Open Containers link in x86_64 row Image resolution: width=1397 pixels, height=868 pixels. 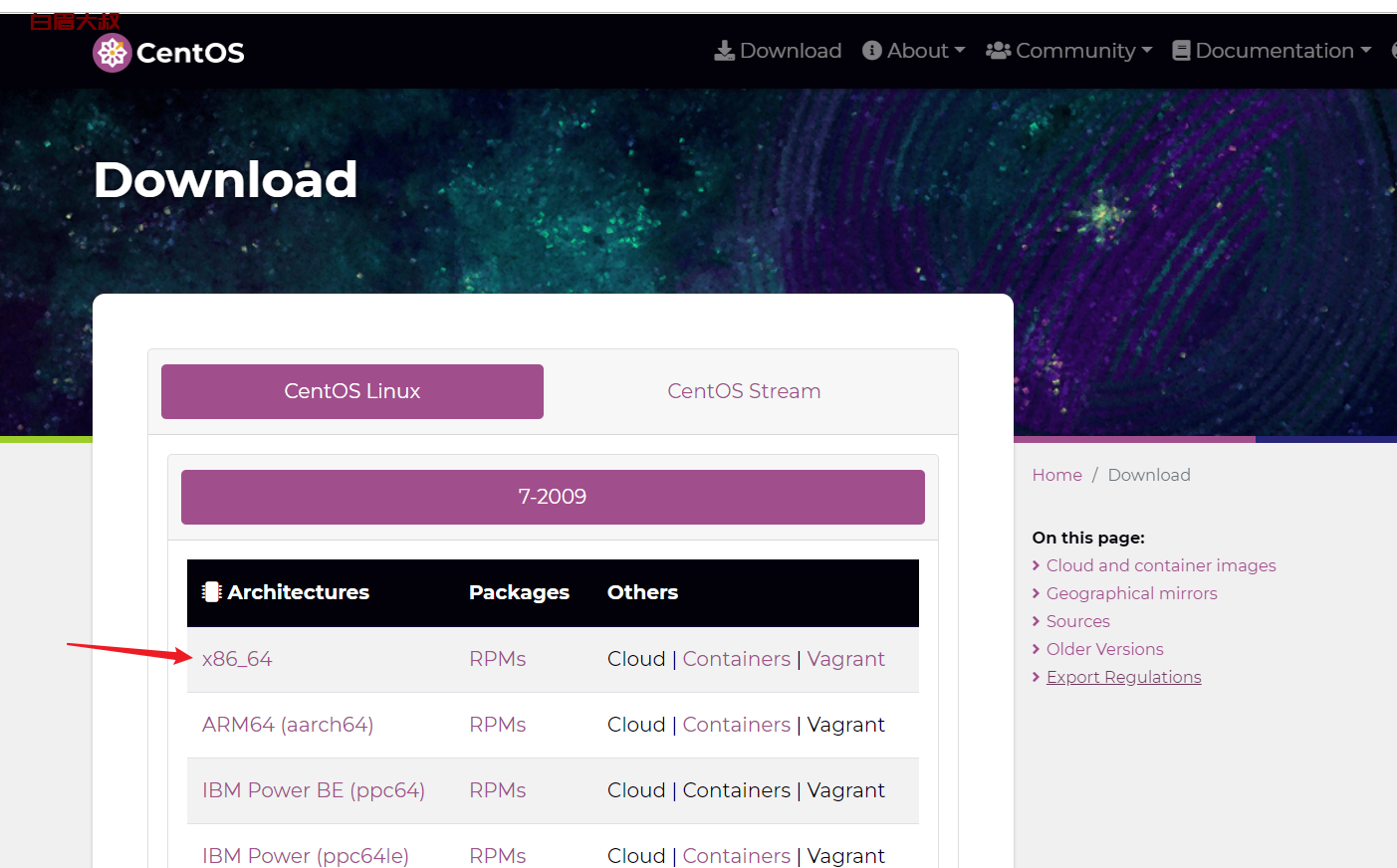coord(737,659)
